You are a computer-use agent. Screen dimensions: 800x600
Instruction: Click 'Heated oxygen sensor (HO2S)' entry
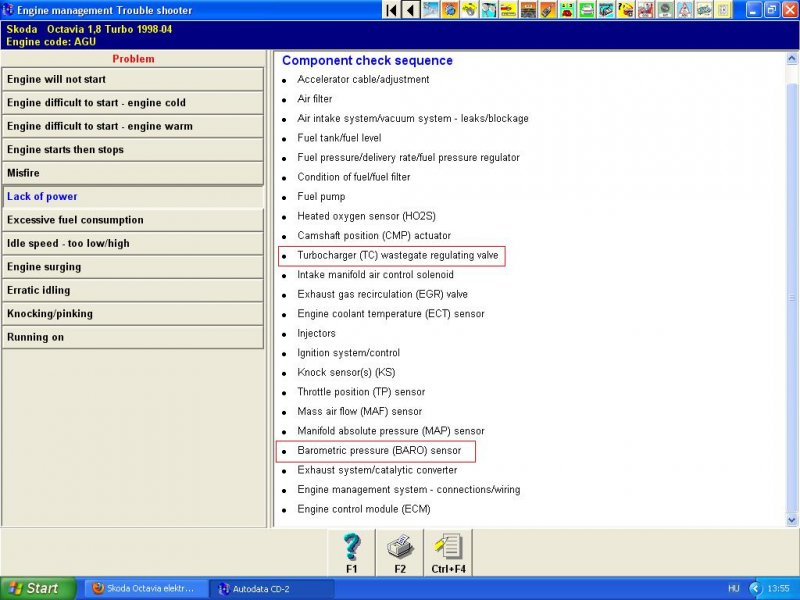tap(366, 216)
